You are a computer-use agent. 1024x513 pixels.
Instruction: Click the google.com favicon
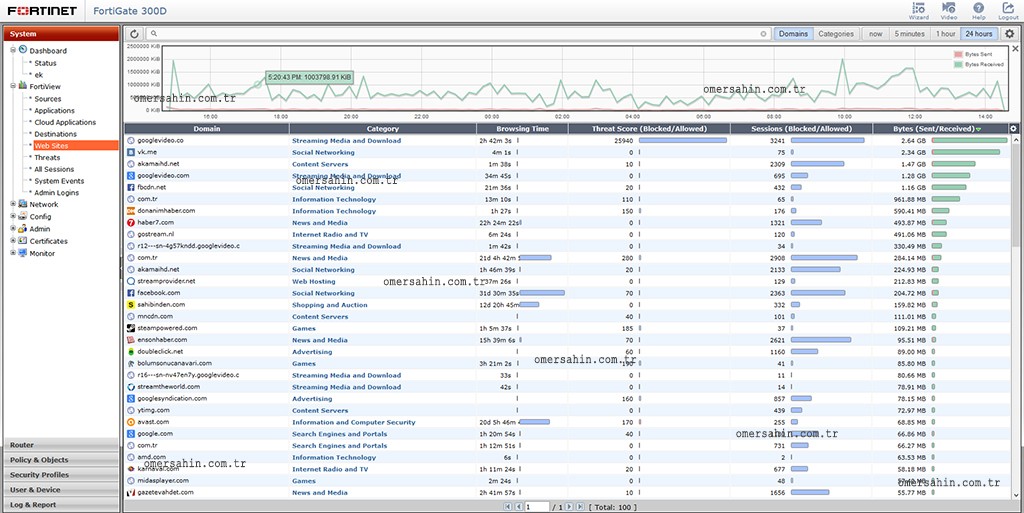[x=131, y=434]
